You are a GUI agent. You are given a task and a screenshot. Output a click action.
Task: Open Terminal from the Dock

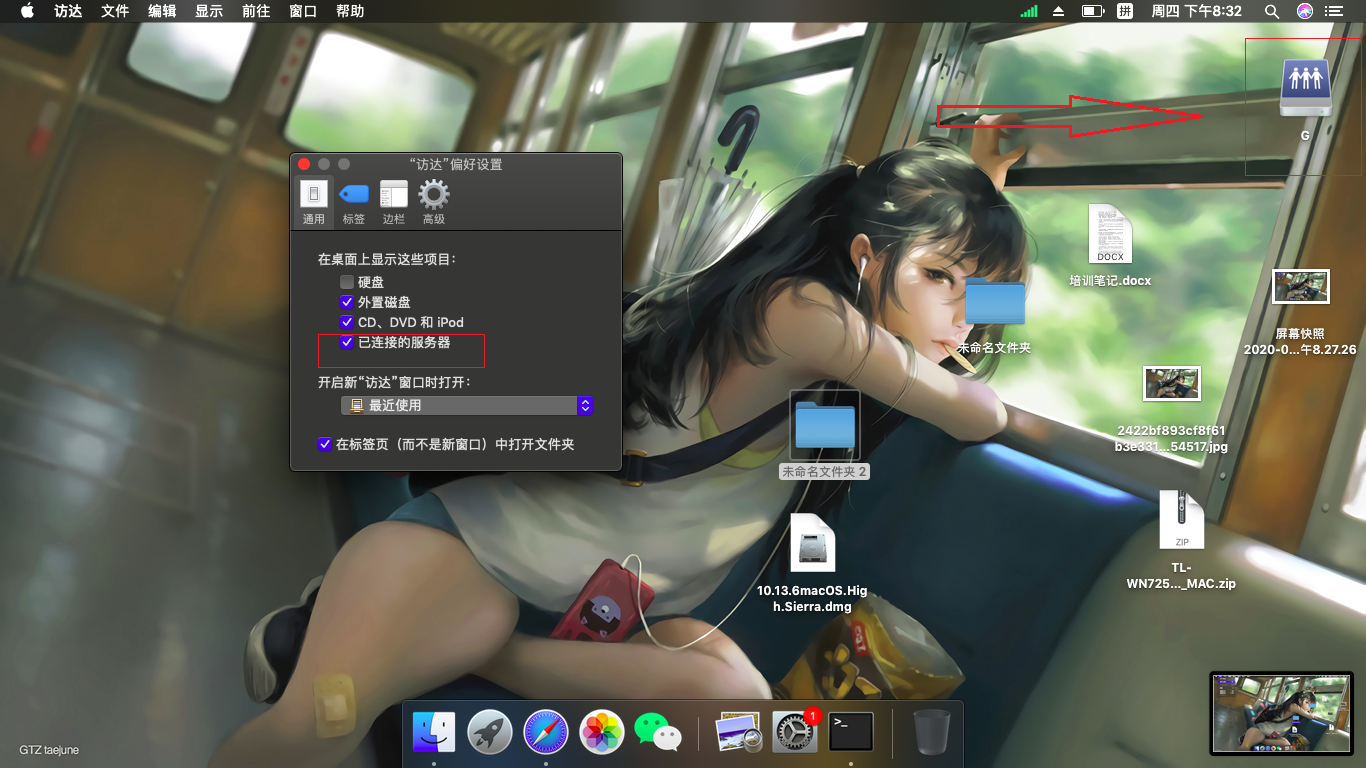click(851, 732)
